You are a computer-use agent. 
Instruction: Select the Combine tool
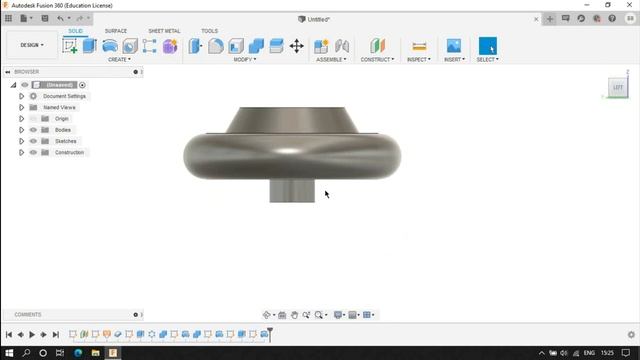pos(256,46)
